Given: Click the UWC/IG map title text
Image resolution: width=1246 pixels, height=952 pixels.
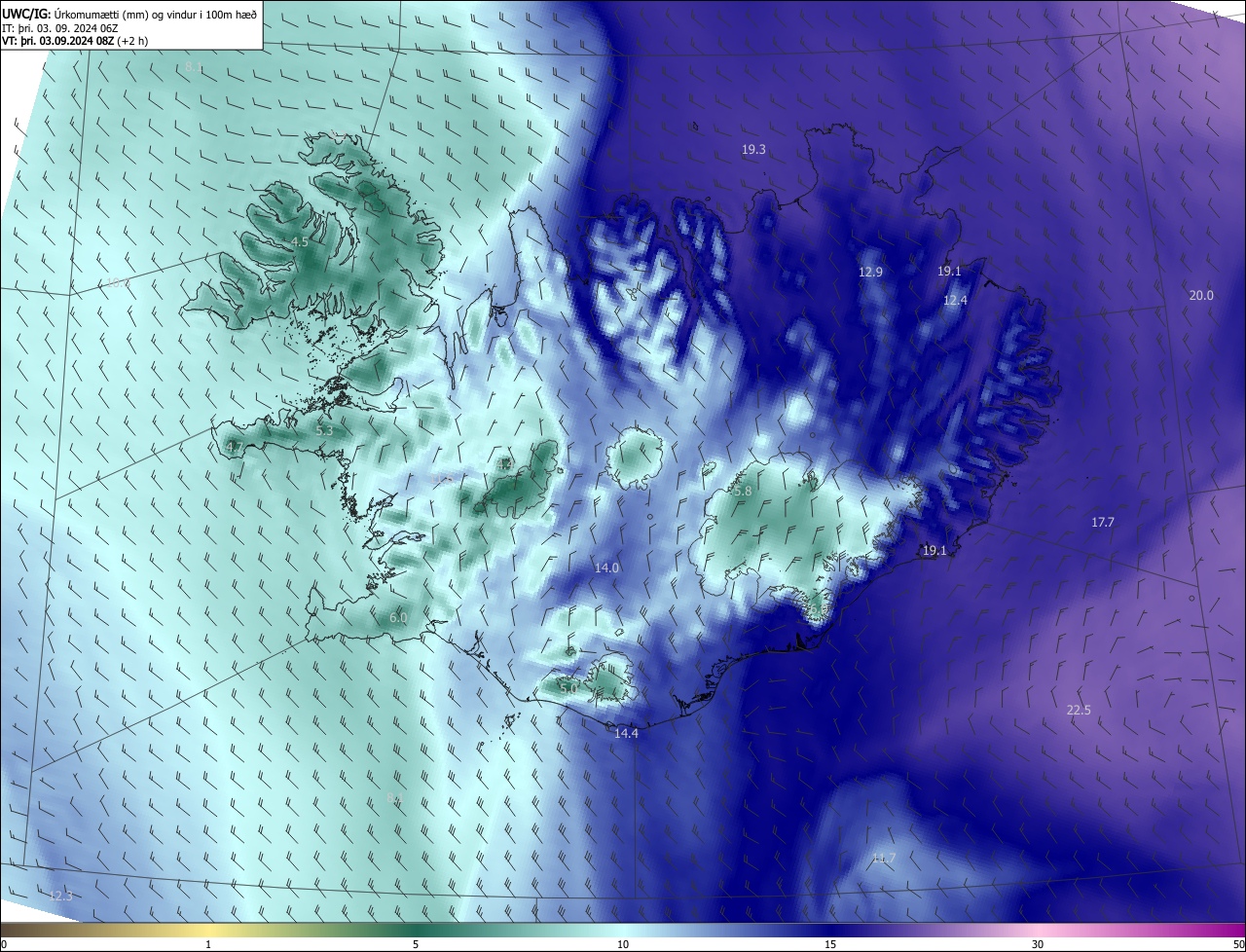Looking at the screenshot, I should [129, 15].
